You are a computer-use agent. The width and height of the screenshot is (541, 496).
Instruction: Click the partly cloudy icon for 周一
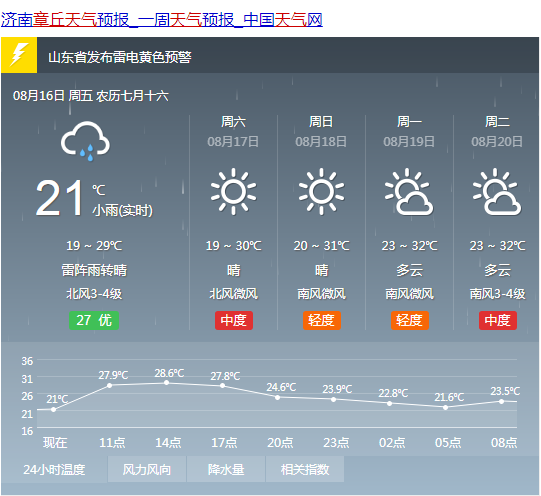click(409, 191)
